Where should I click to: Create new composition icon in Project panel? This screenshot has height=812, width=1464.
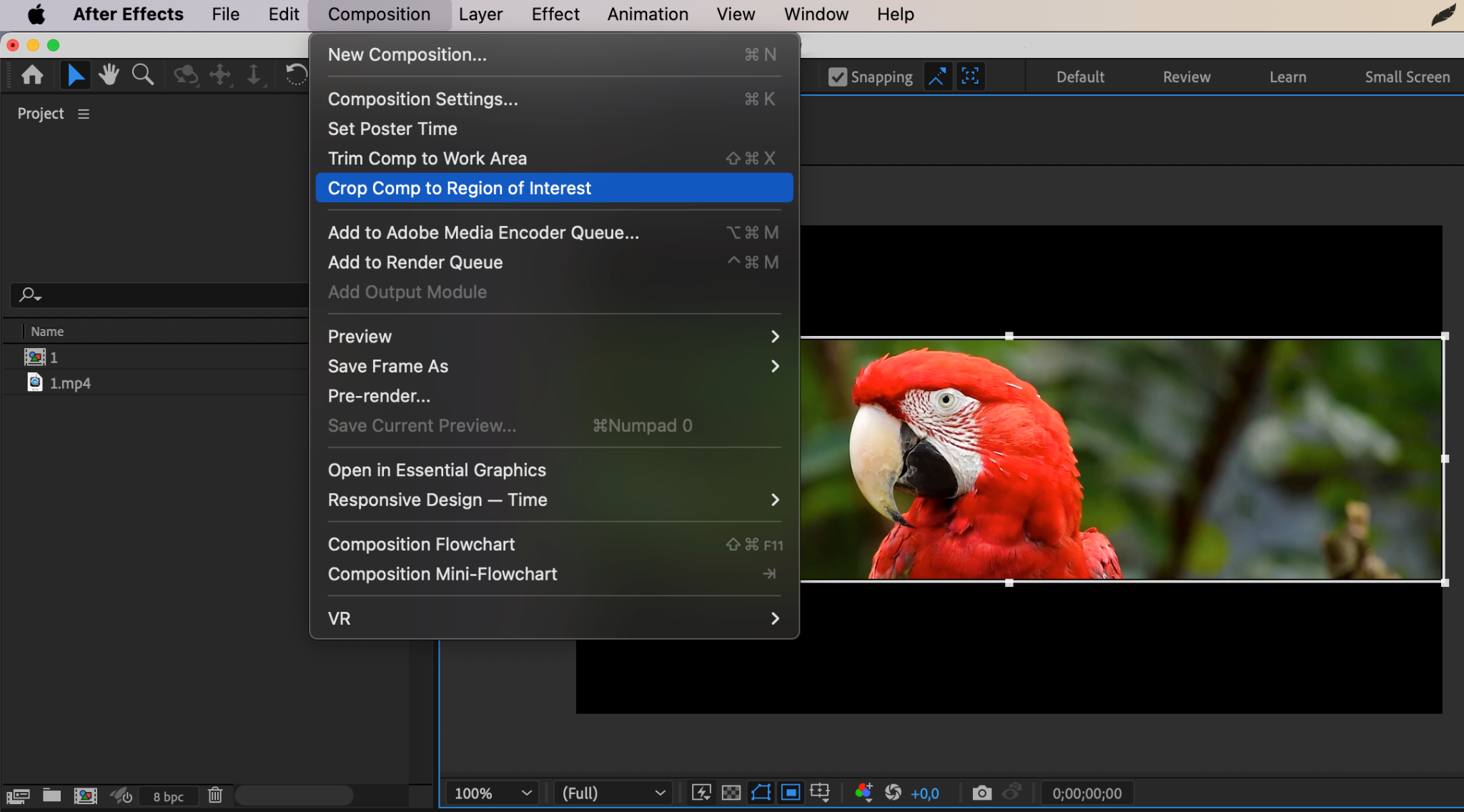pos(85,796)
